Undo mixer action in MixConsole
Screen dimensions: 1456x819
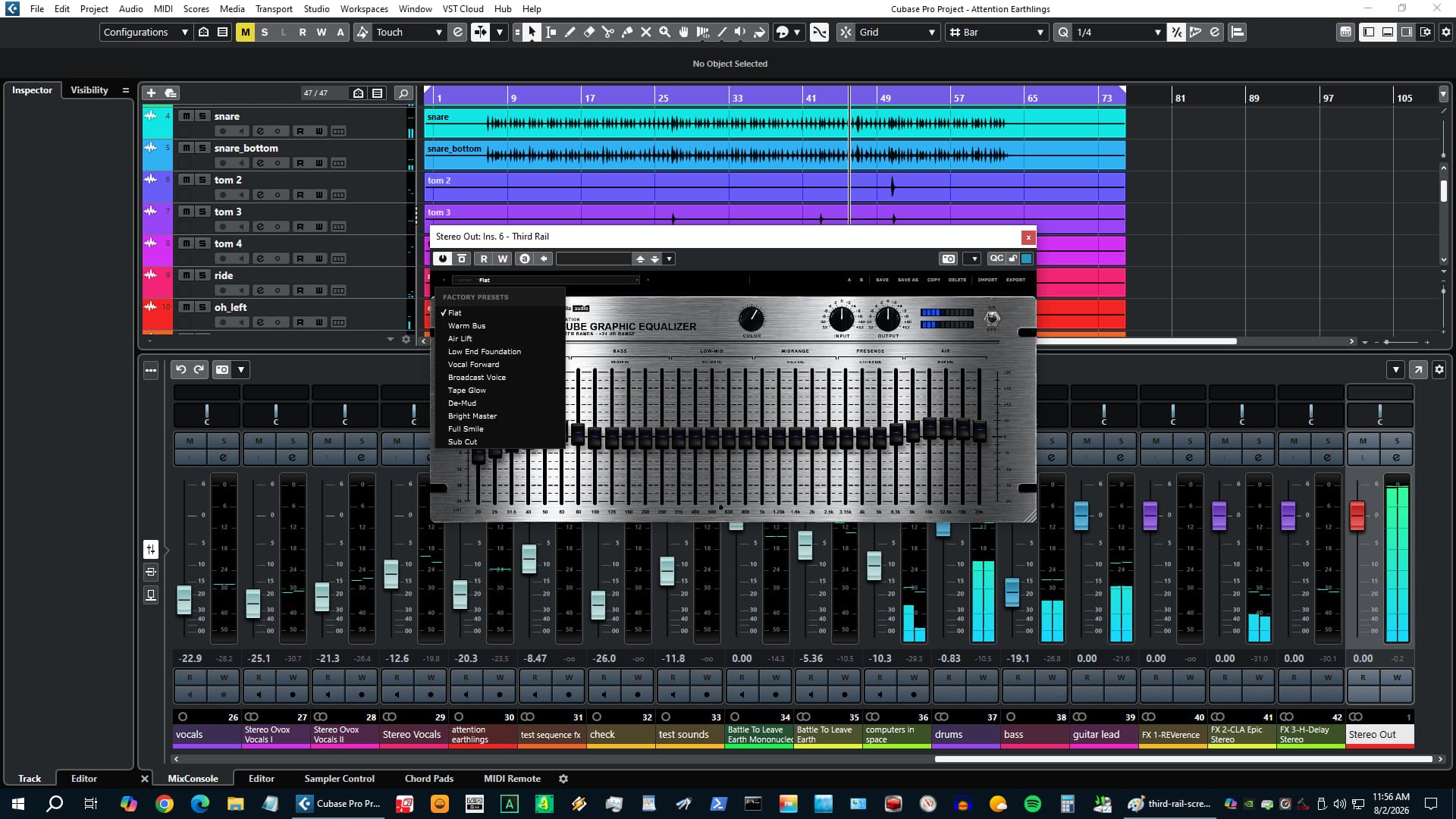coord(180,369)
